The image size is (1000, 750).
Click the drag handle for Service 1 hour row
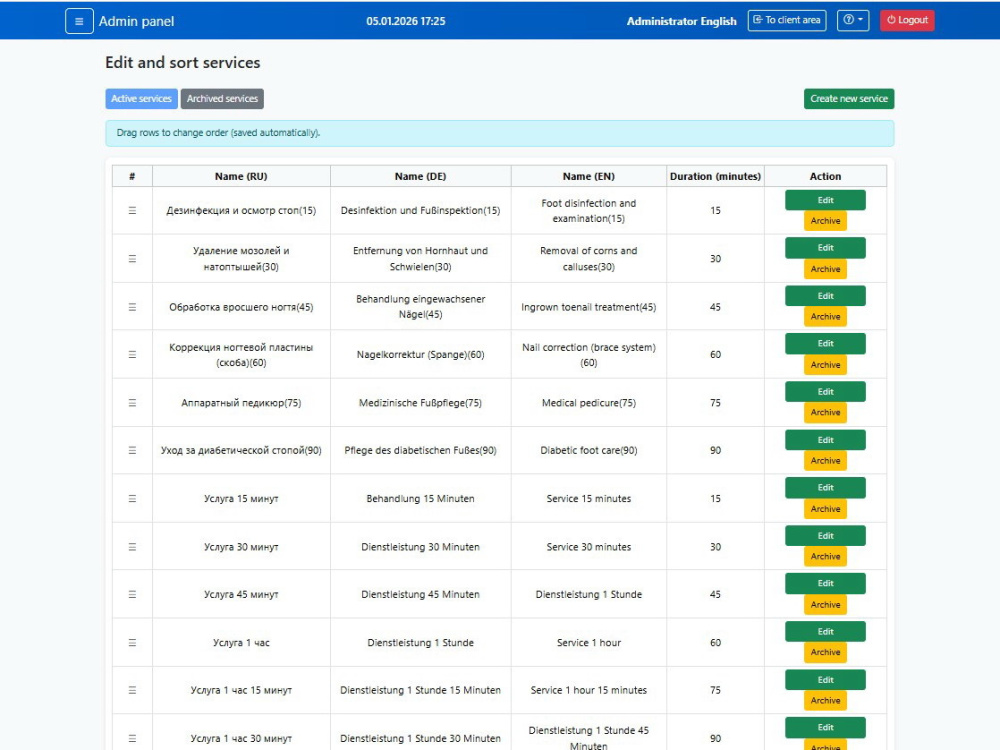(132, 643)
